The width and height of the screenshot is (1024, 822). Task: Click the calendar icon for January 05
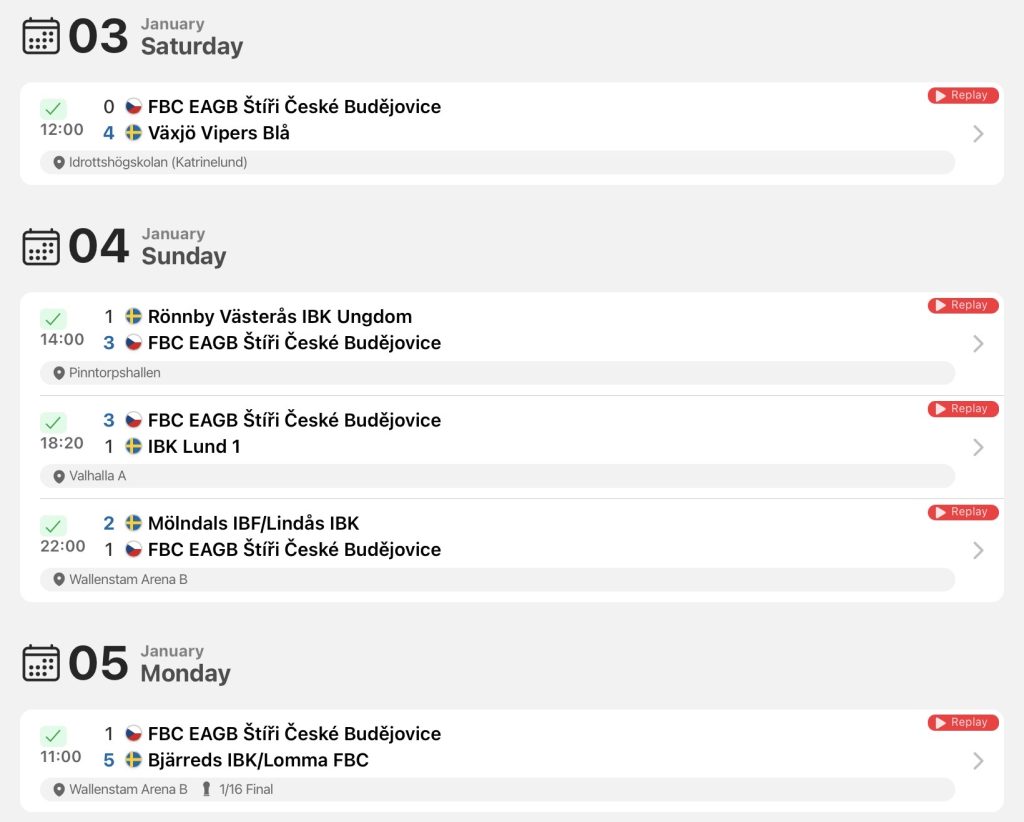pyautogui.click(x=41, y=663)
